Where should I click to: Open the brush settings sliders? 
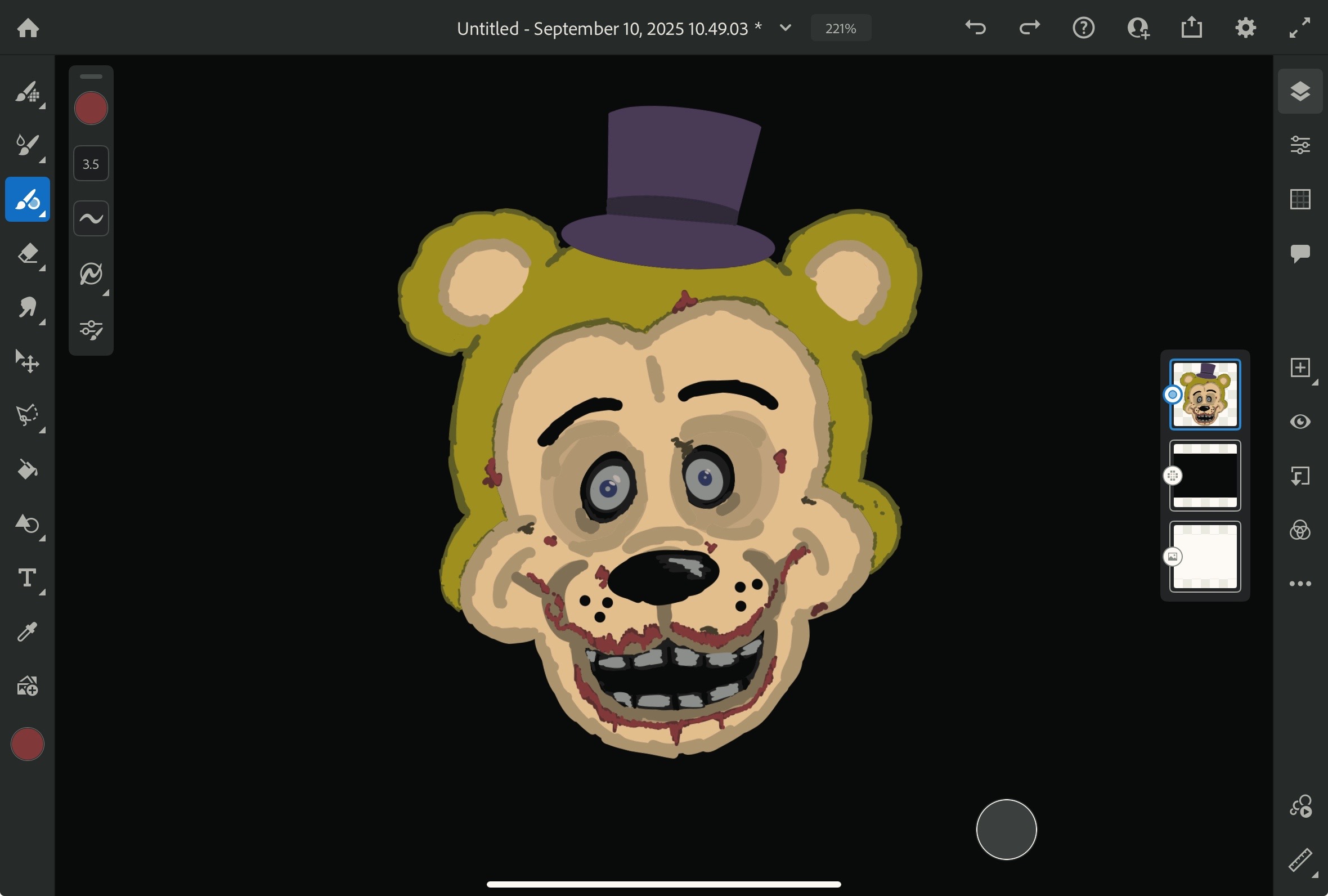91,329
